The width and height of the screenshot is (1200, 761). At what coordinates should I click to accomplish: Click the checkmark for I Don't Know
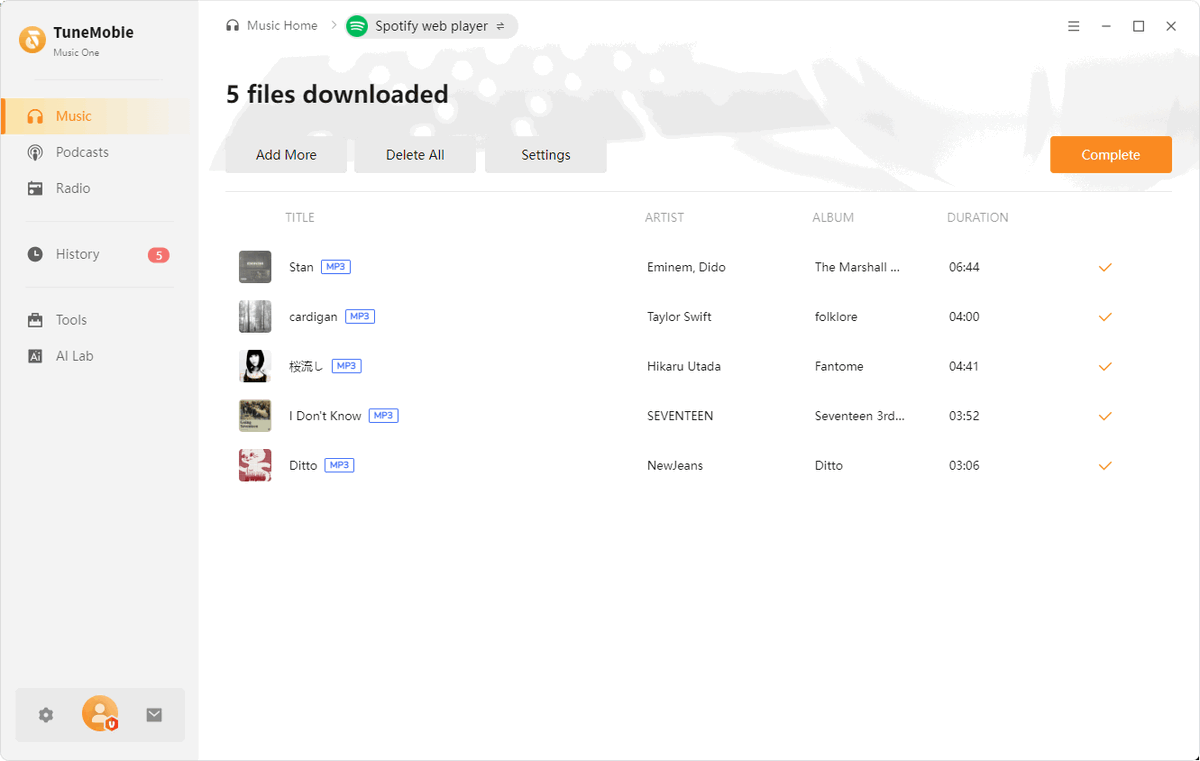pyautogui.click(x=1105, y=416)
